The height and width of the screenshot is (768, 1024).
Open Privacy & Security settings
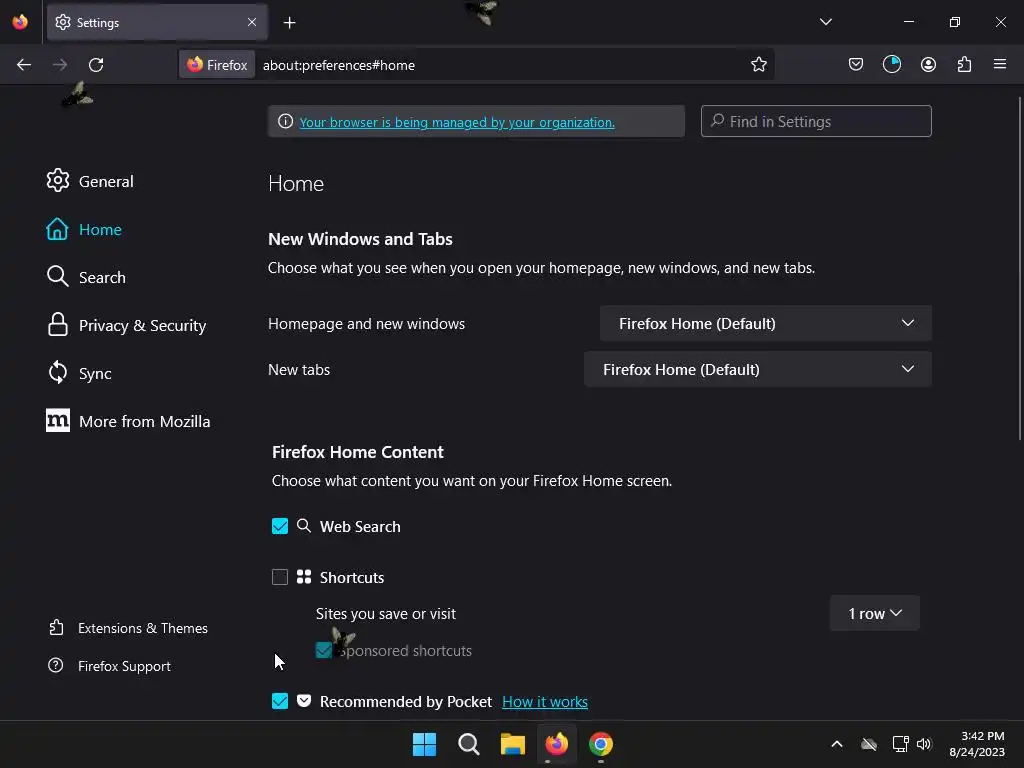pos(126,325)
